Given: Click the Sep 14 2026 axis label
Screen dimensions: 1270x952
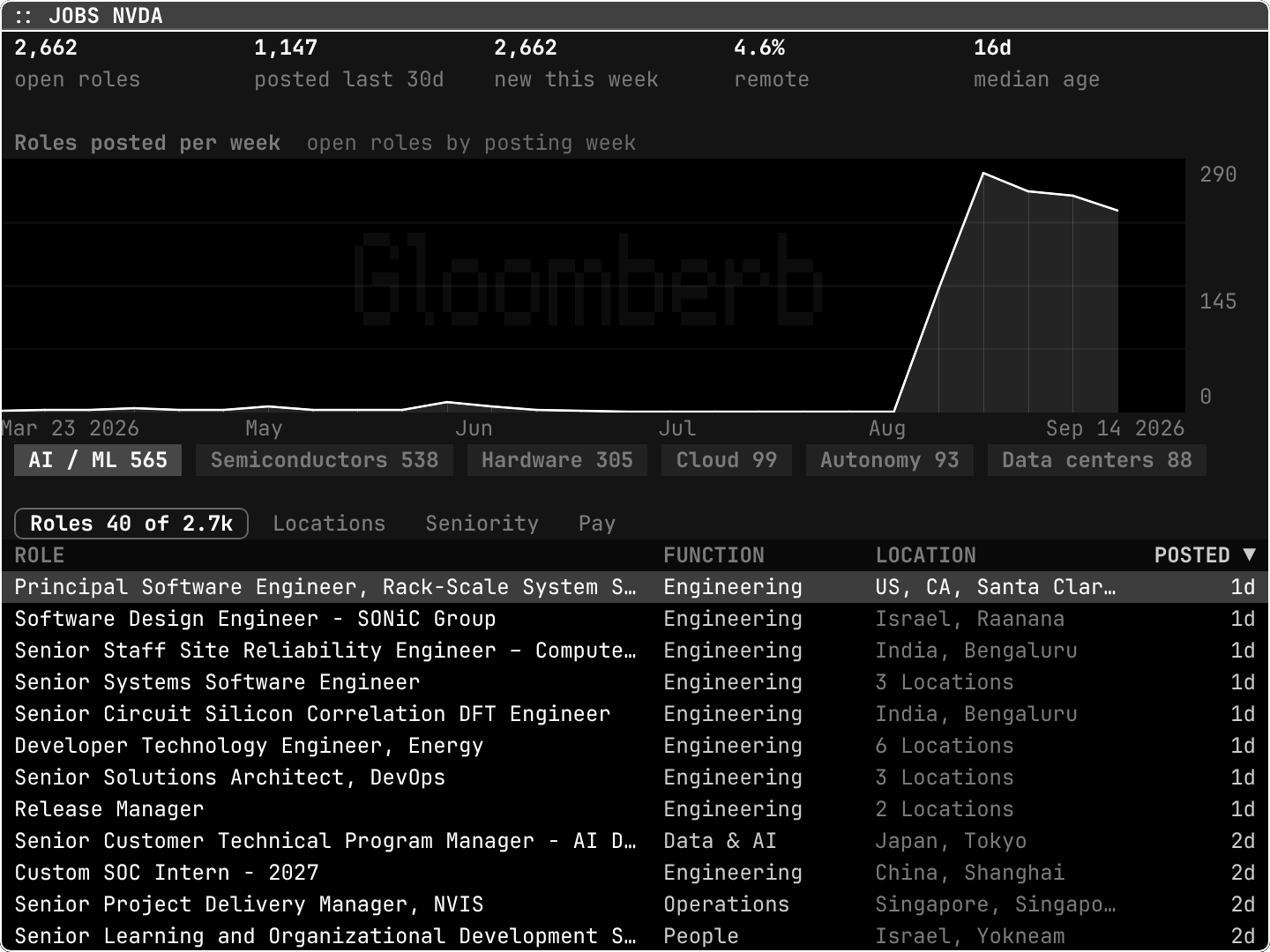Looking at the screenshot, I should coord(1115,428).
